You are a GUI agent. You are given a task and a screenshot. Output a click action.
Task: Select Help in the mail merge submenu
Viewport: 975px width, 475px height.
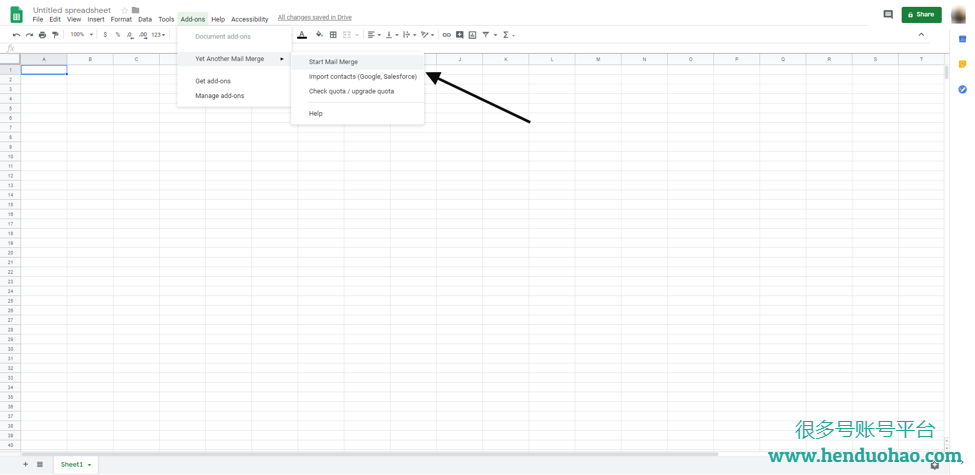pyautogui.click(x=358, y=114)
